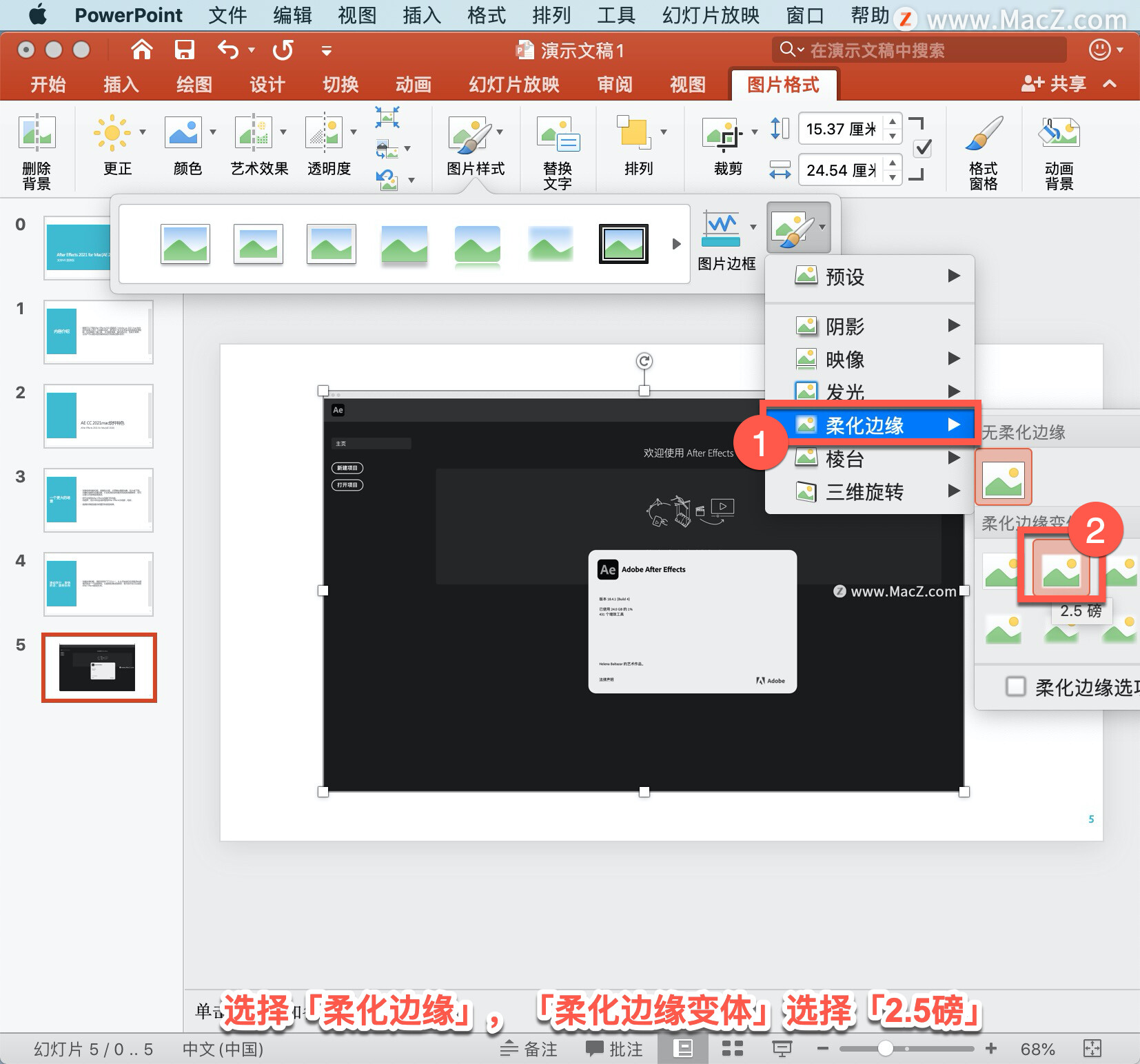This screenshot has height=1064, width=1140.
Task: Switch to the Design (设计) ribbon tab
Action: [267, 84]
